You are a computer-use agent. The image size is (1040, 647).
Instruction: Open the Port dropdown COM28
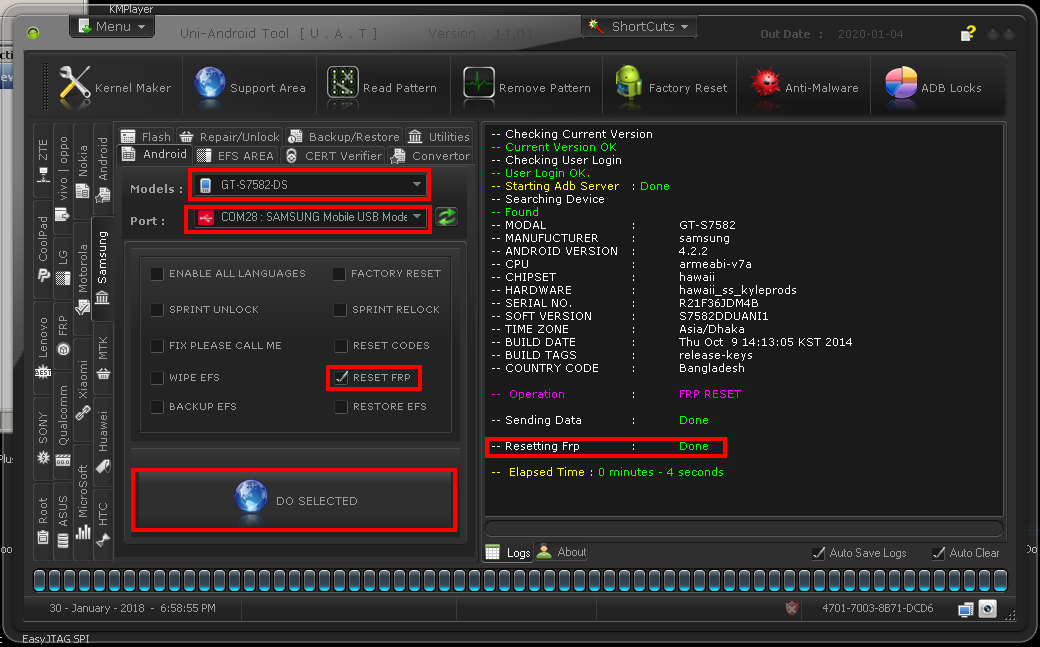pyautogui.click(x=310, y=217)
